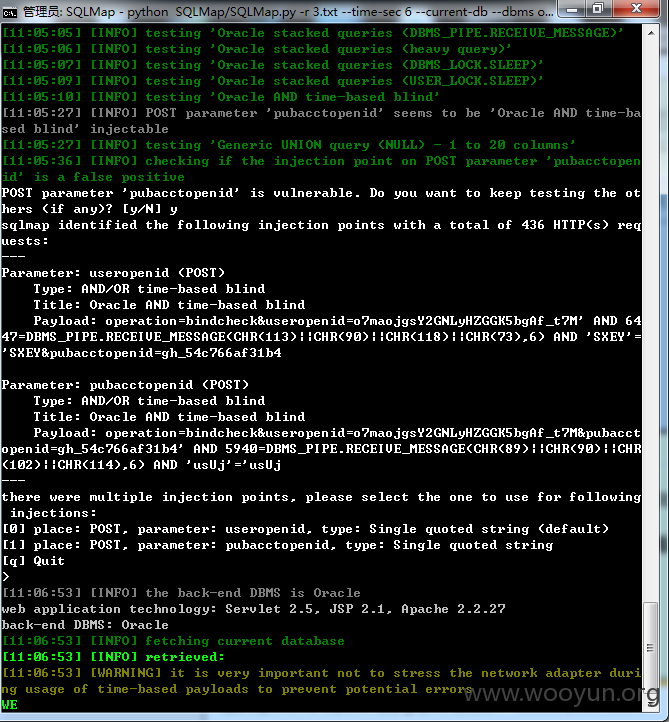Open the cmd window system menu icon
The width and height of the screenshot is (669, 722).
[9, 12]
